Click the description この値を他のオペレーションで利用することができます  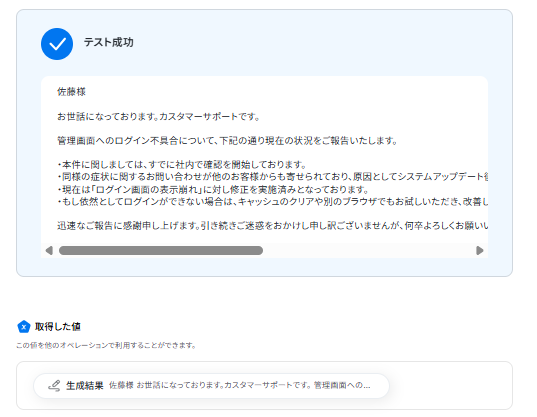pos(106,345)
